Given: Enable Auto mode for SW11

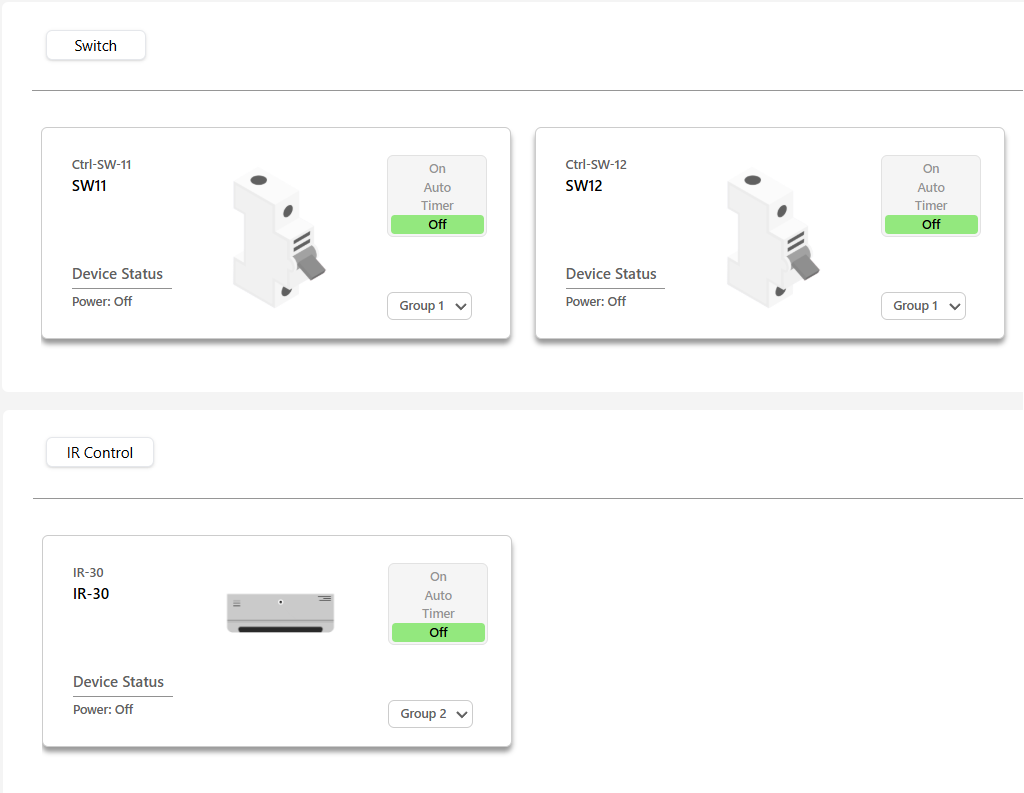Looking at the screenshot, I should 437,187.
